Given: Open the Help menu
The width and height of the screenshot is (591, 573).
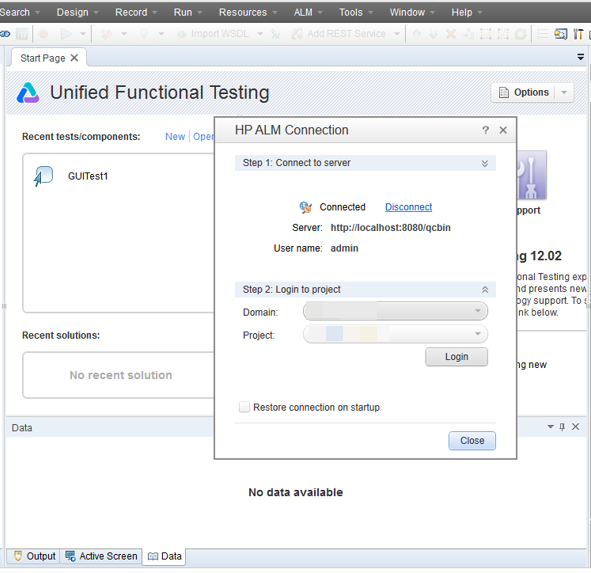Looking at the screenshot, I should point(466,12).
